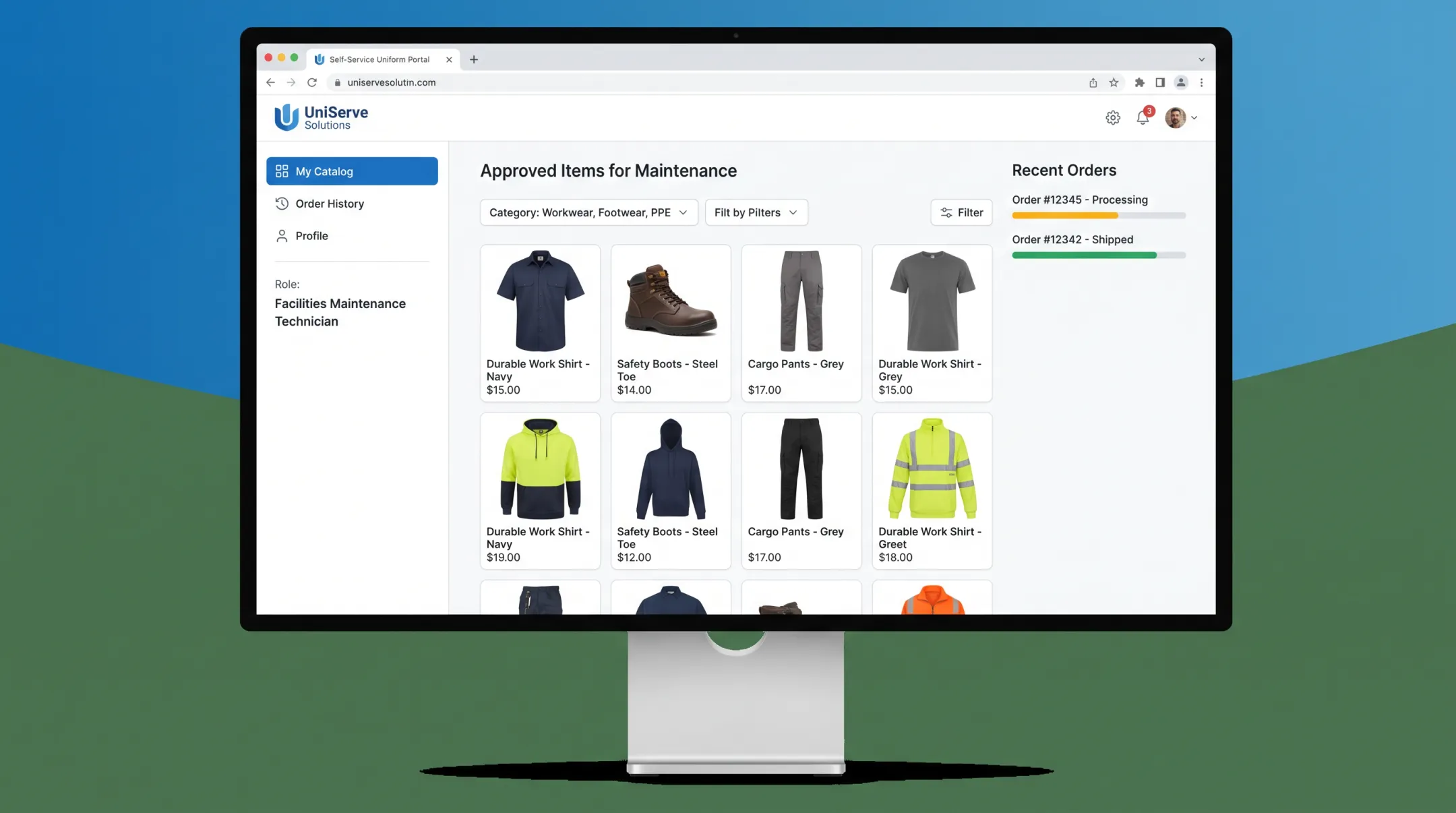This screenshot has height=813, width=1456.
Task: Click Order #12342 - Shipped
Action: click(x=1072, y=239)
